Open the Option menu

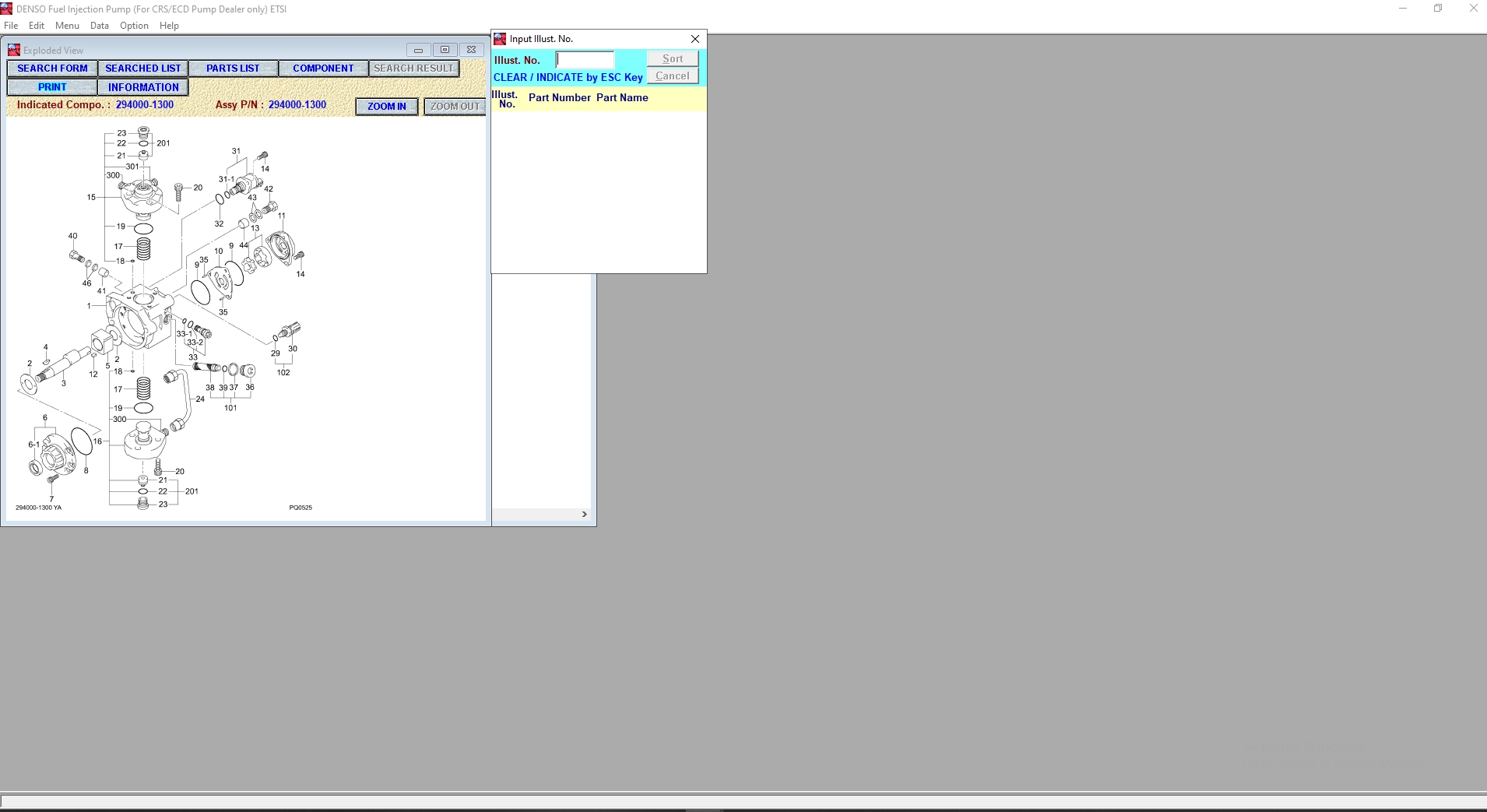click(x=134, y=26)
